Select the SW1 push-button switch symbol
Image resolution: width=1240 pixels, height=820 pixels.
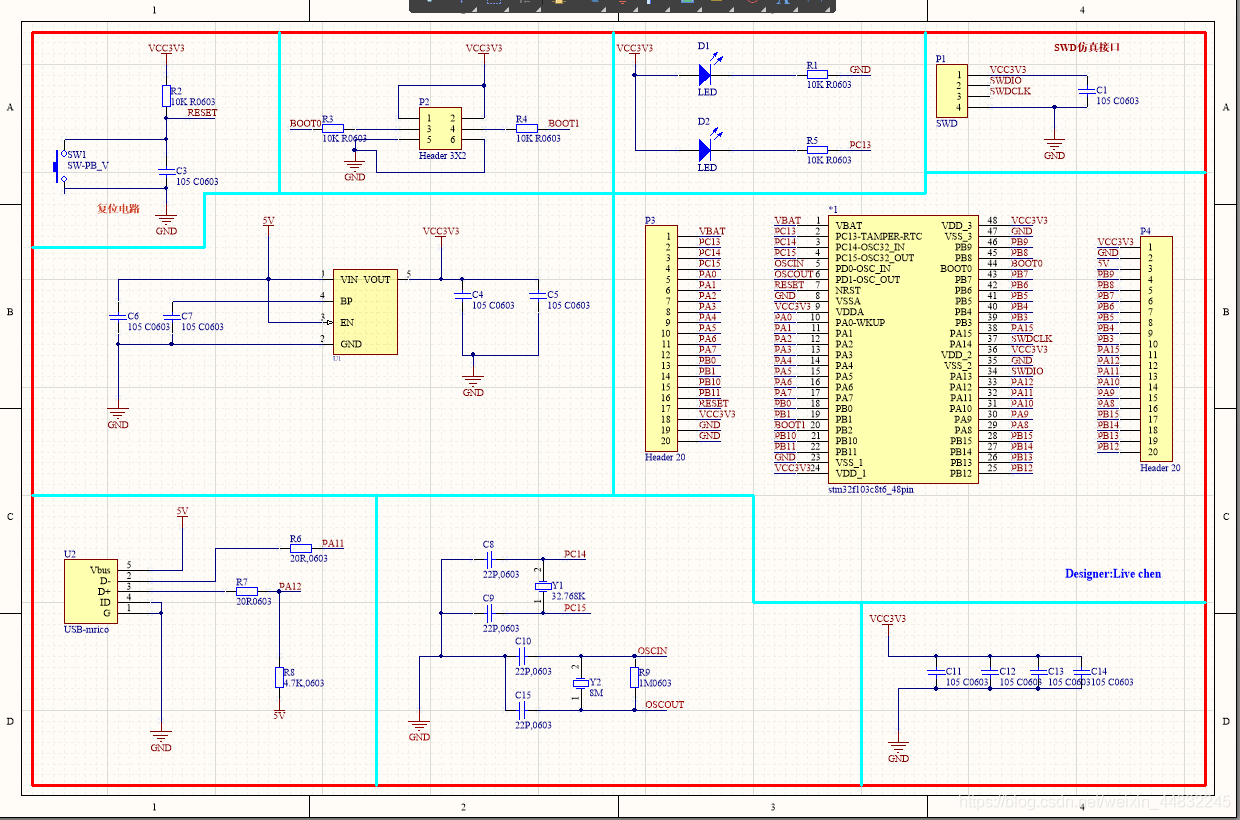click(61, 167)
